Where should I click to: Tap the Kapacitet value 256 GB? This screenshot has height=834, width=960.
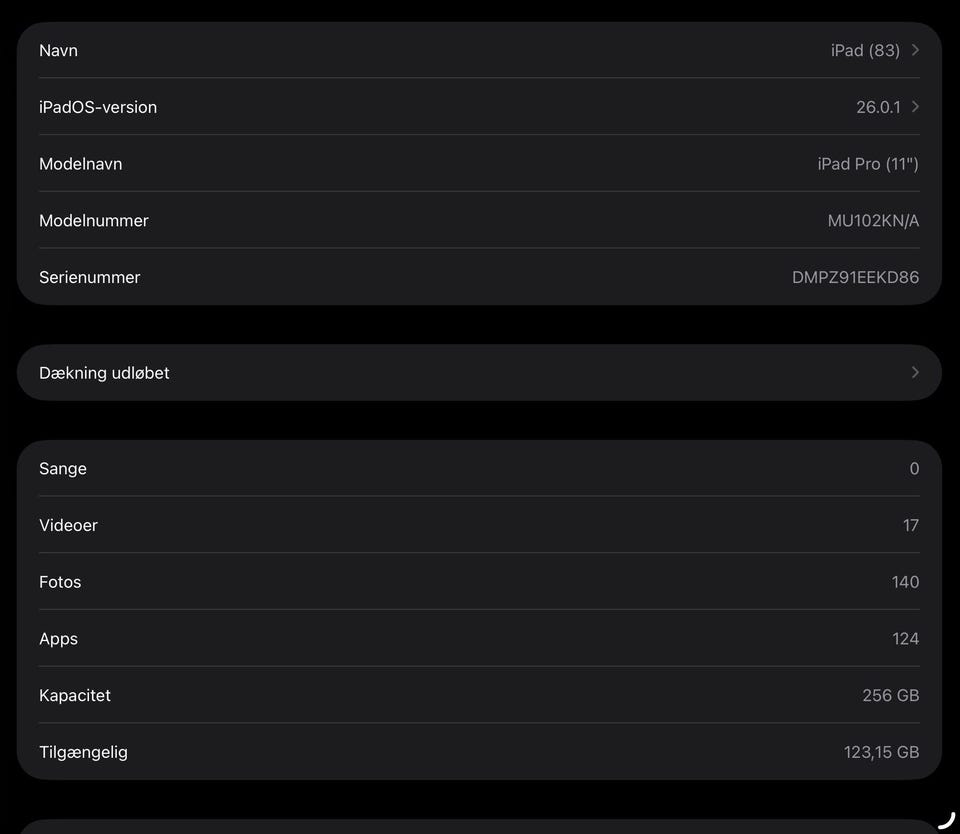[890, 695]
